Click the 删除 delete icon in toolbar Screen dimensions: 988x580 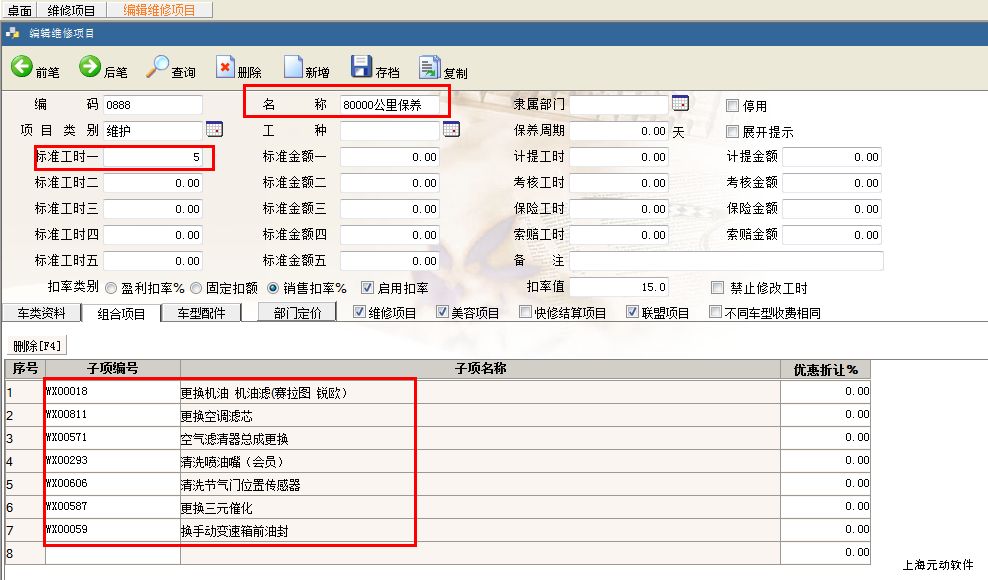coord(225,68)
